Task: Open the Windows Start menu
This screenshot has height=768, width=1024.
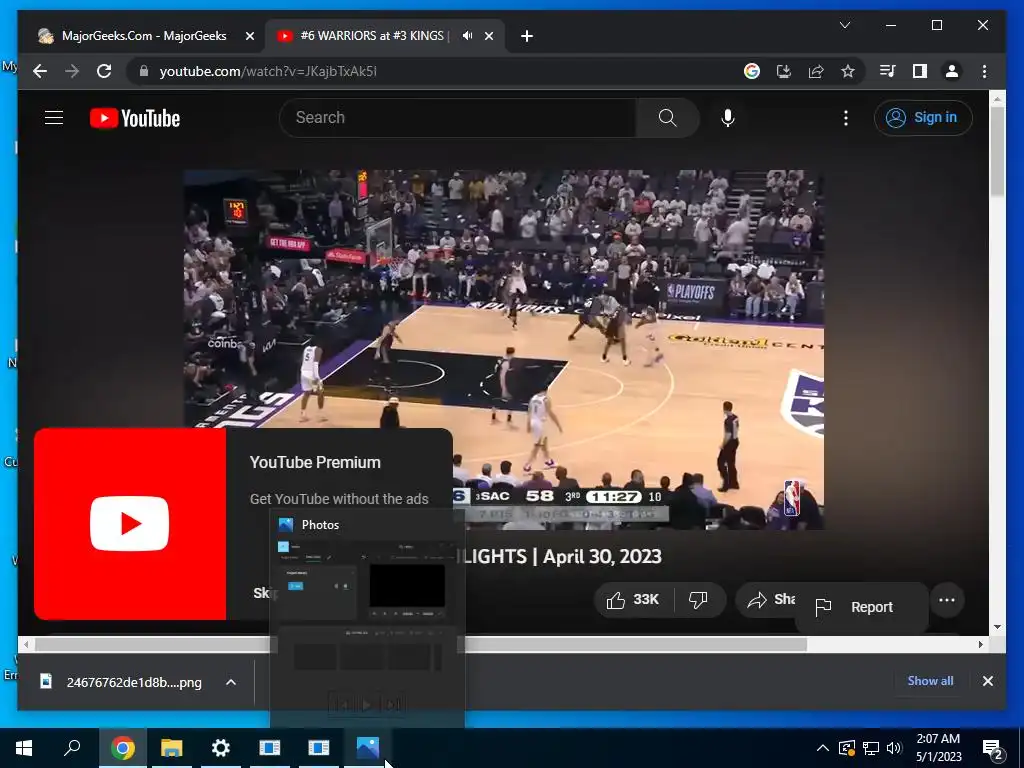Action: 24,748
